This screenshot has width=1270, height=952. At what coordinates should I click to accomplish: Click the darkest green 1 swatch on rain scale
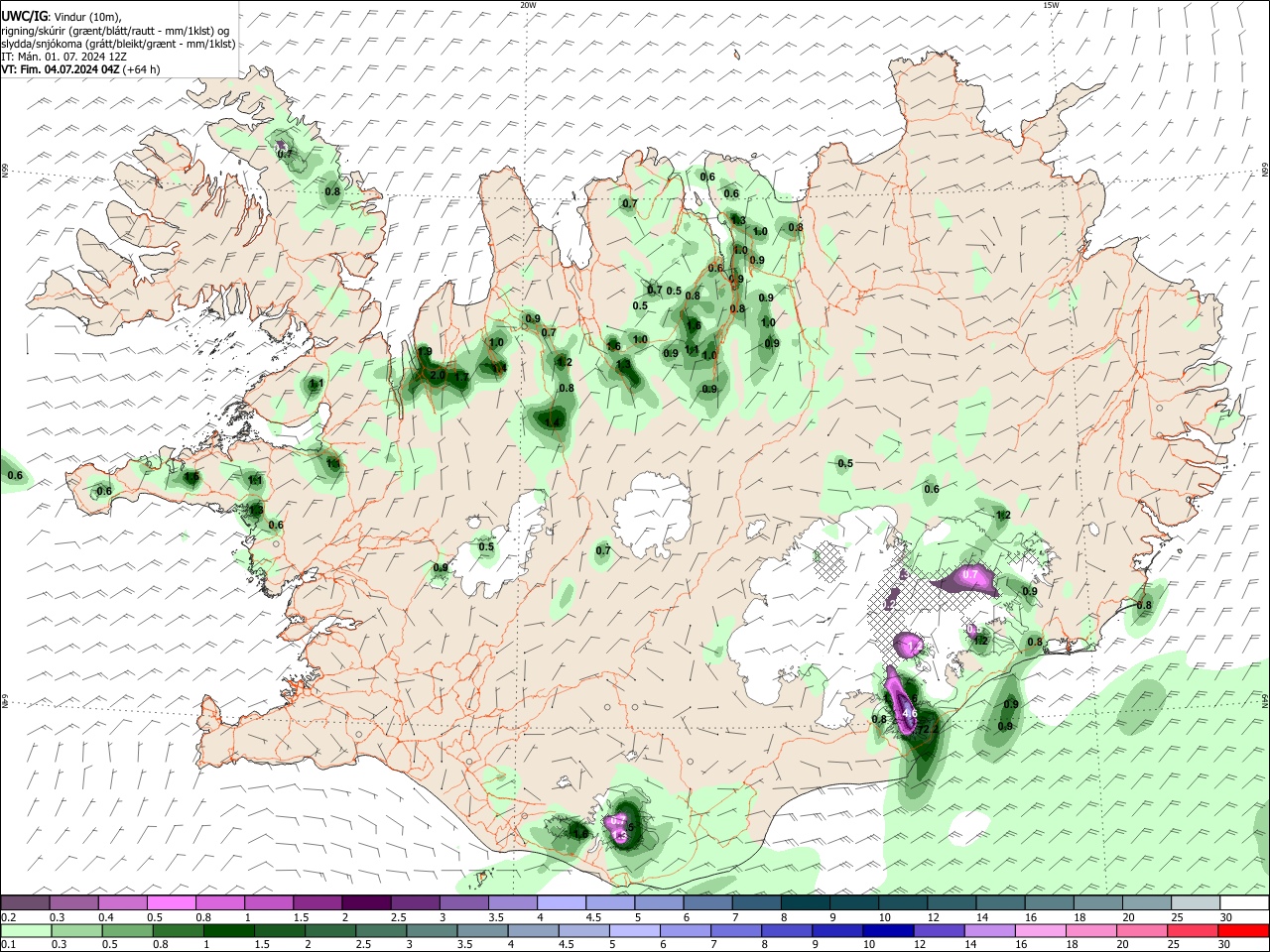click(x=228, y=930)
